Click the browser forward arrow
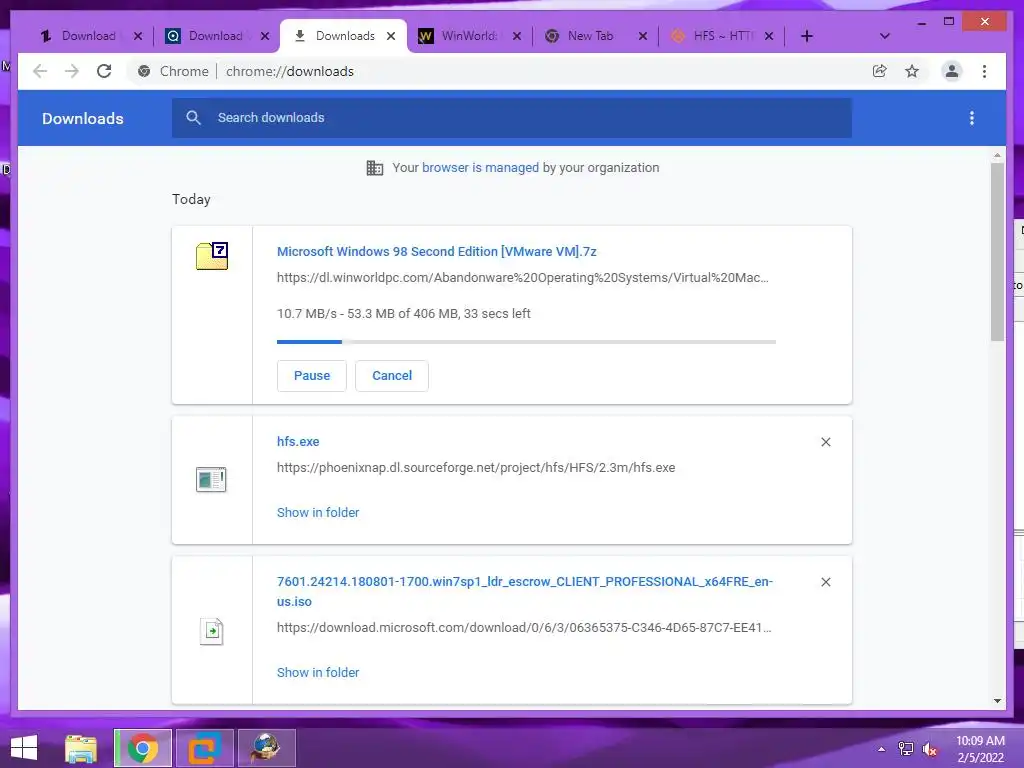1024x768 pixels. point(71,71)
